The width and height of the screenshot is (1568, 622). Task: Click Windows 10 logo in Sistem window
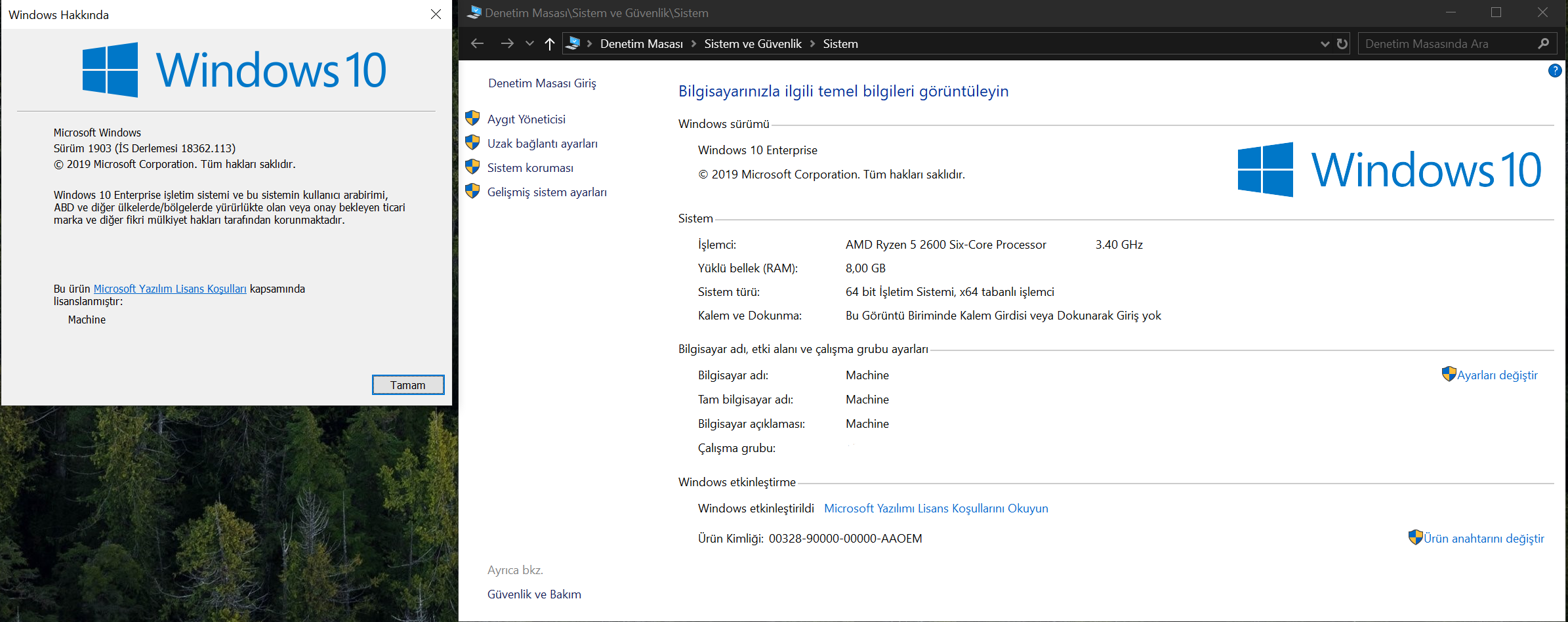click(x=1389, y=170)
